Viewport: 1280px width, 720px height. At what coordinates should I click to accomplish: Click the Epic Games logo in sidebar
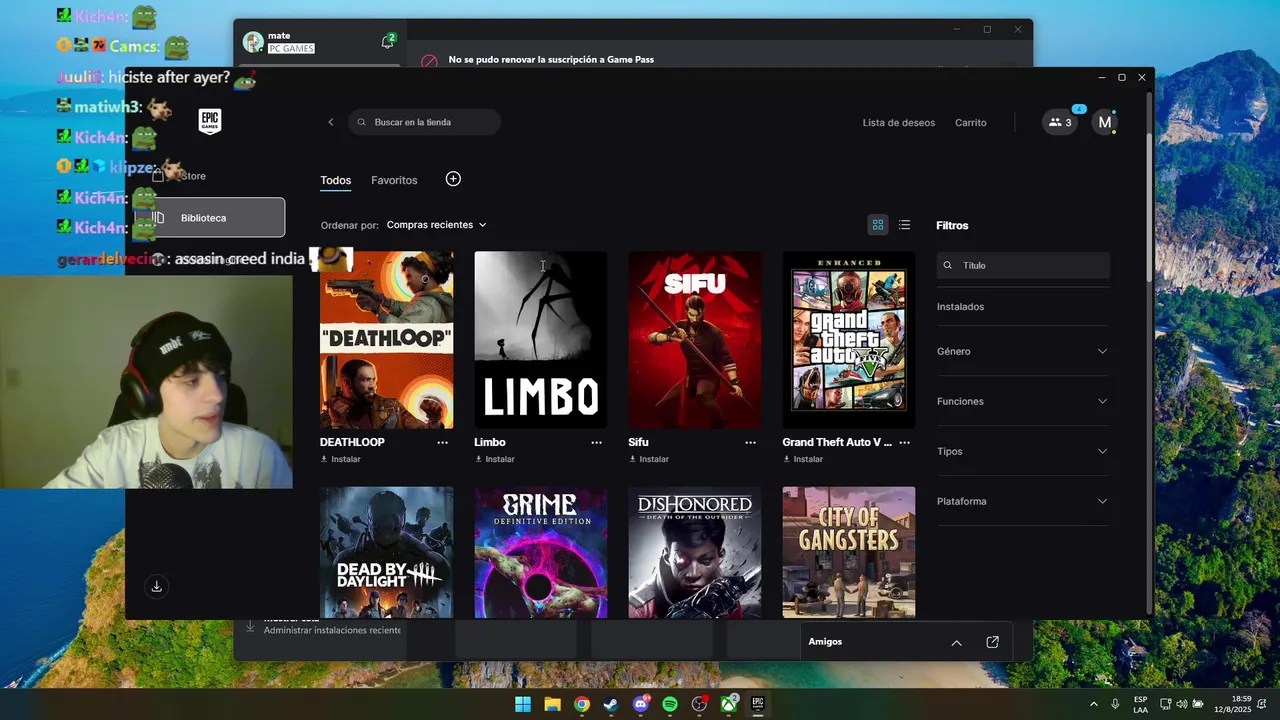coord(210,122)
